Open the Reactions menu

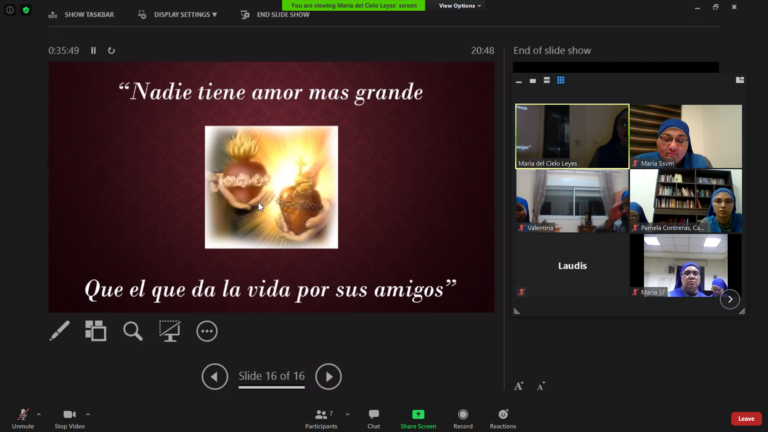coord(502,418)
